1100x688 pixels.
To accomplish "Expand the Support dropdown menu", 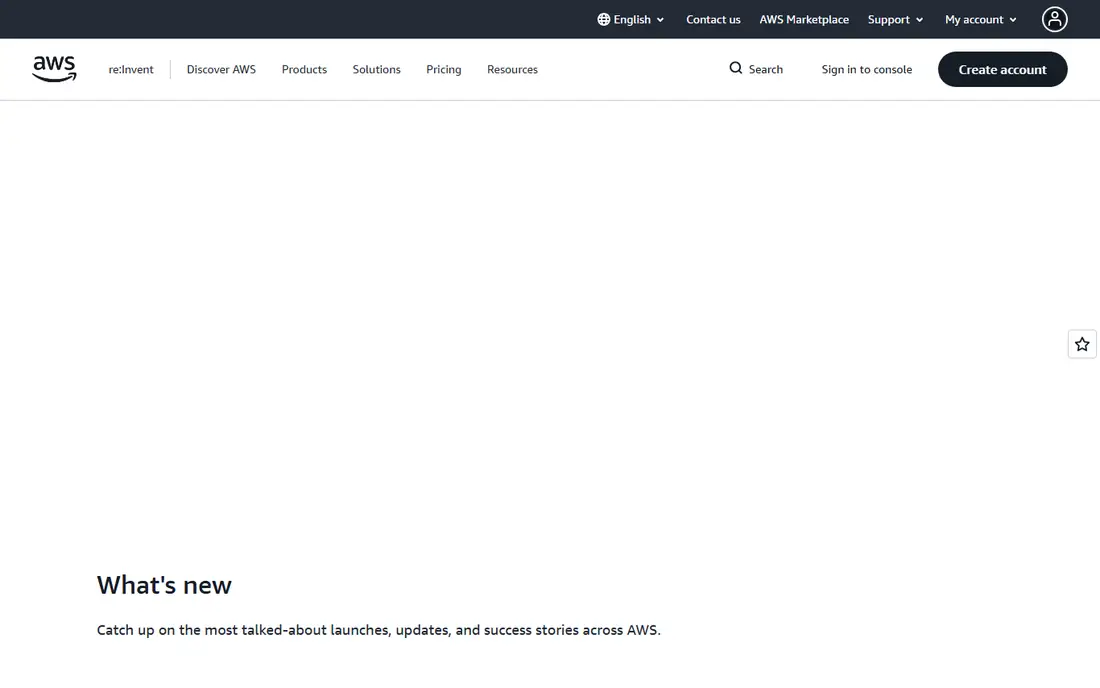I will click(x=895, y=20).
